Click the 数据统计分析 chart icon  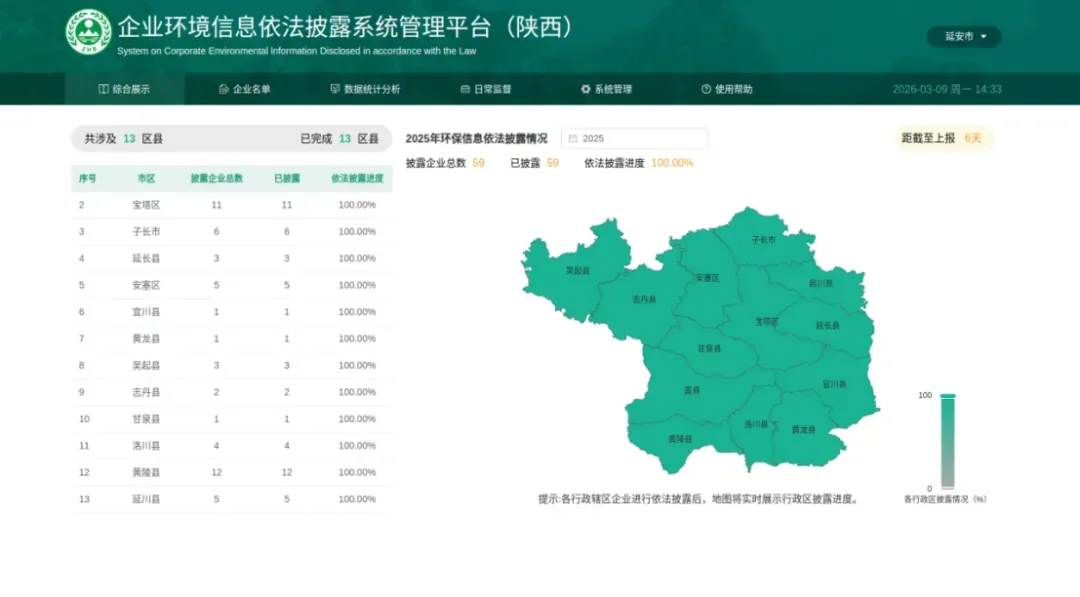pos(335,89)
